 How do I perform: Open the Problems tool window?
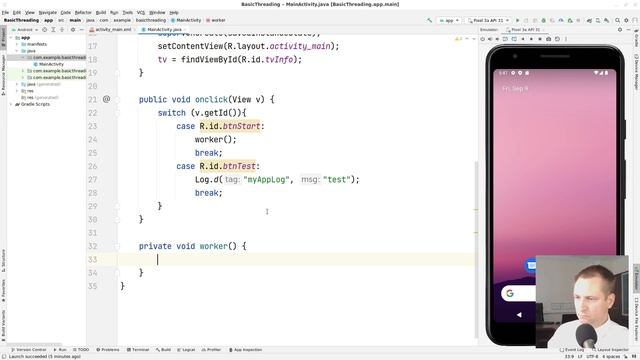coord(108,350)
